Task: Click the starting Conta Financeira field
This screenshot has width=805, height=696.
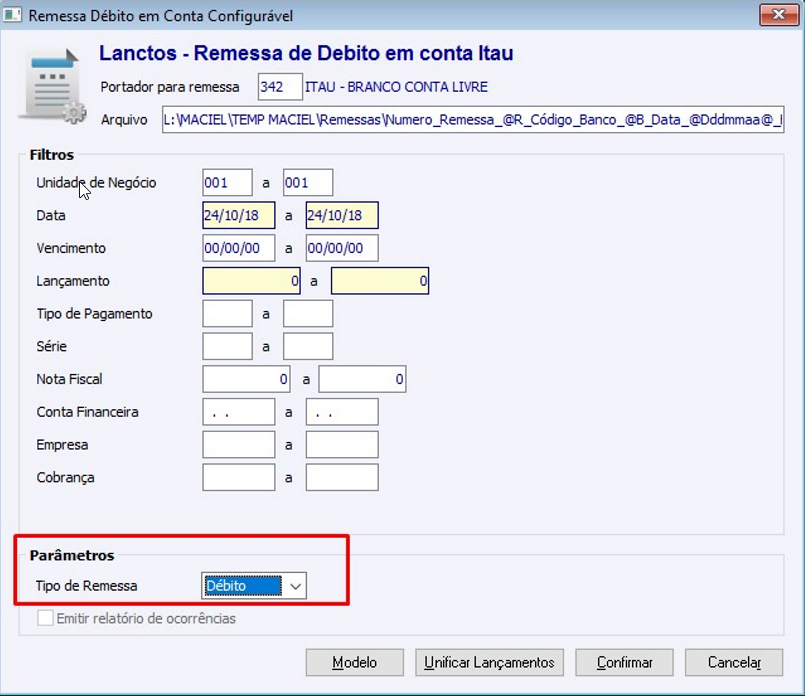Action: (239, 412)
